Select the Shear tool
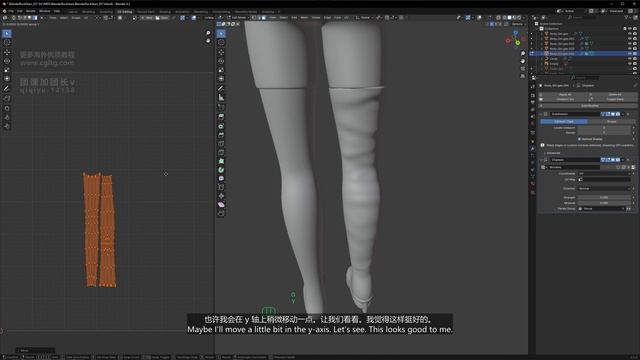 pyautogui.click(x=221, y=204)
